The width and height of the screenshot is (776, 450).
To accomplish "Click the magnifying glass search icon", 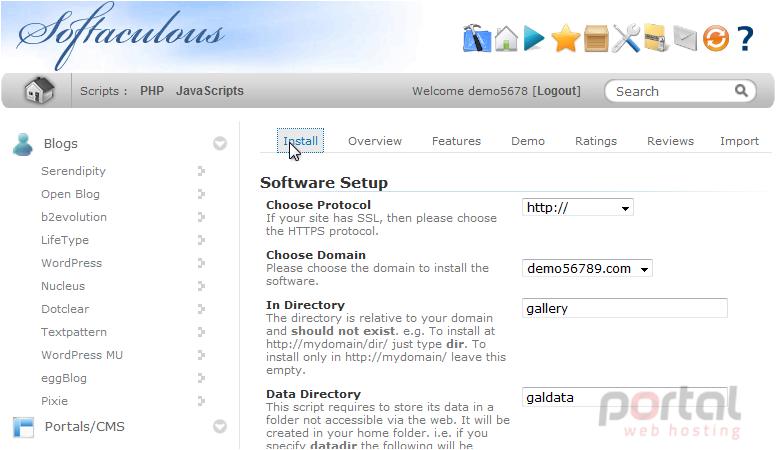I will (741, 91).
